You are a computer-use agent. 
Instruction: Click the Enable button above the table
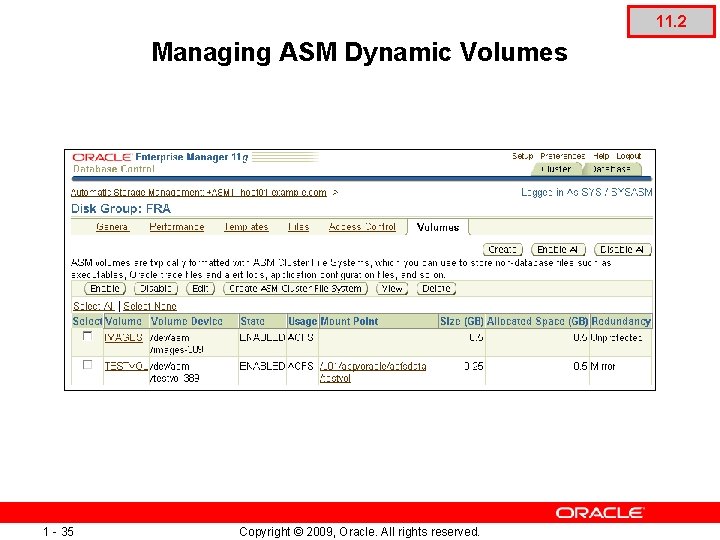coord(105,288)
